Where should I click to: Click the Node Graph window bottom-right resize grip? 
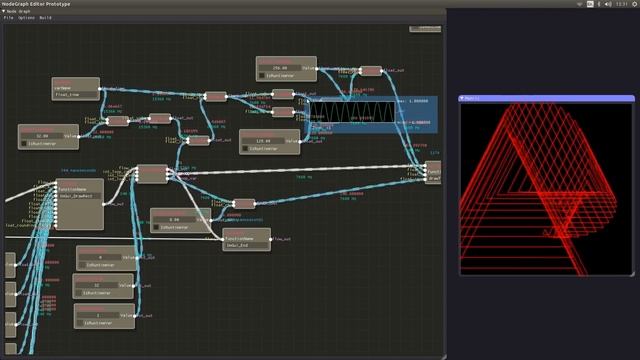click(443, 356)
